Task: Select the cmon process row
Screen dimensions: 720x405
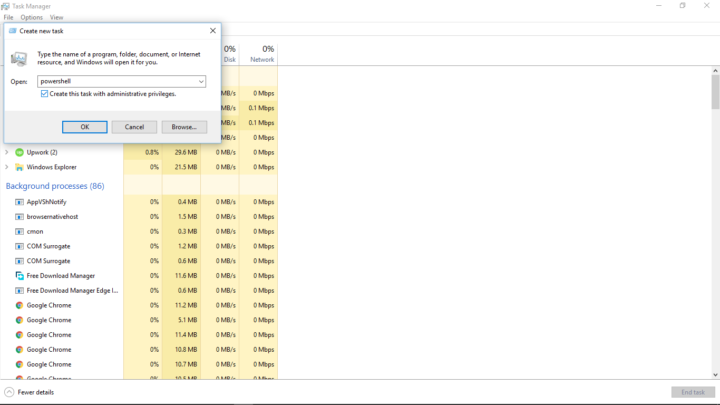Action: click(139, 231)
